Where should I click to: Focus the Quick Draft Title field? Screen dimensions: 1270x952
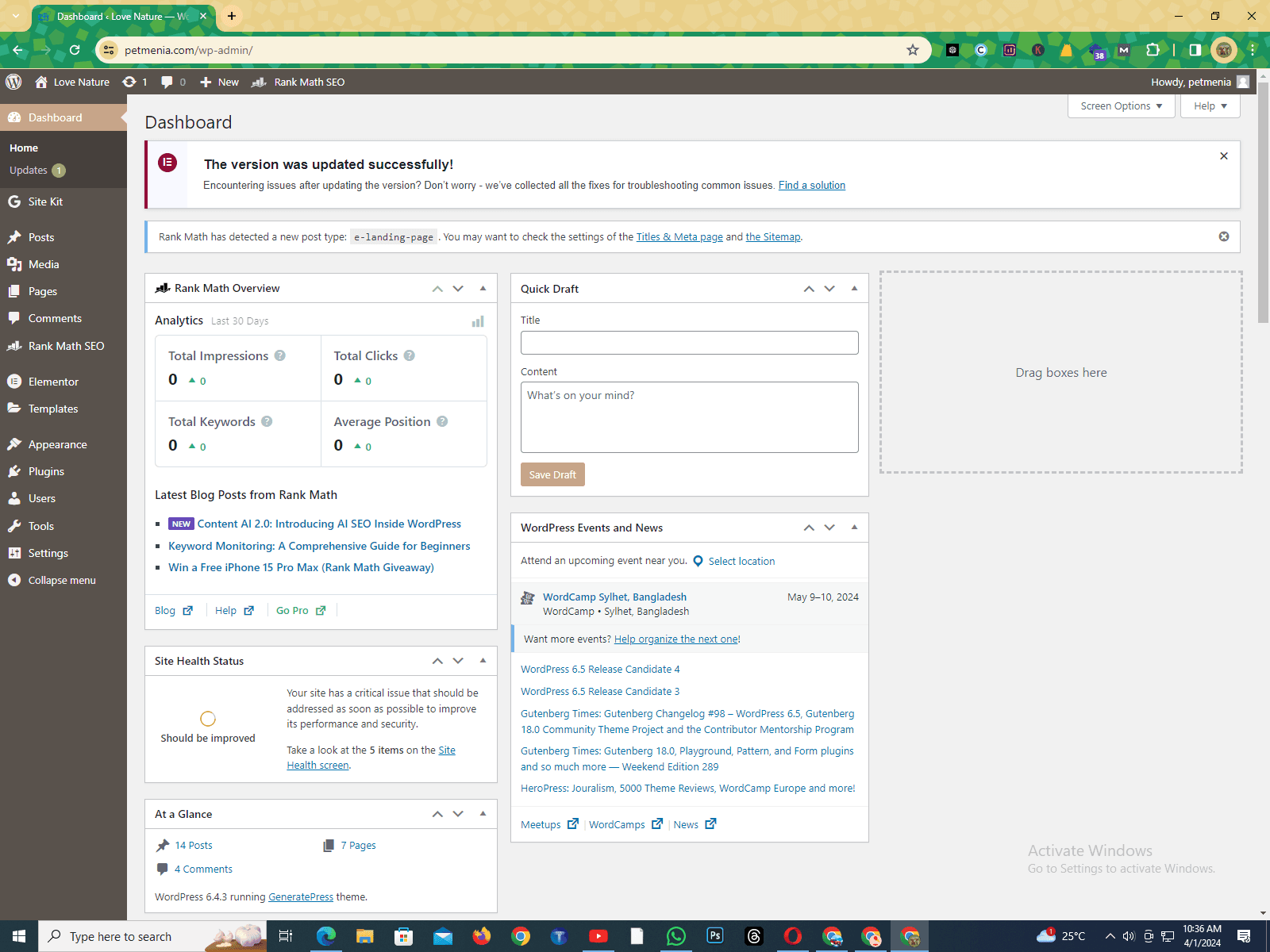click(x=690, y=343)
